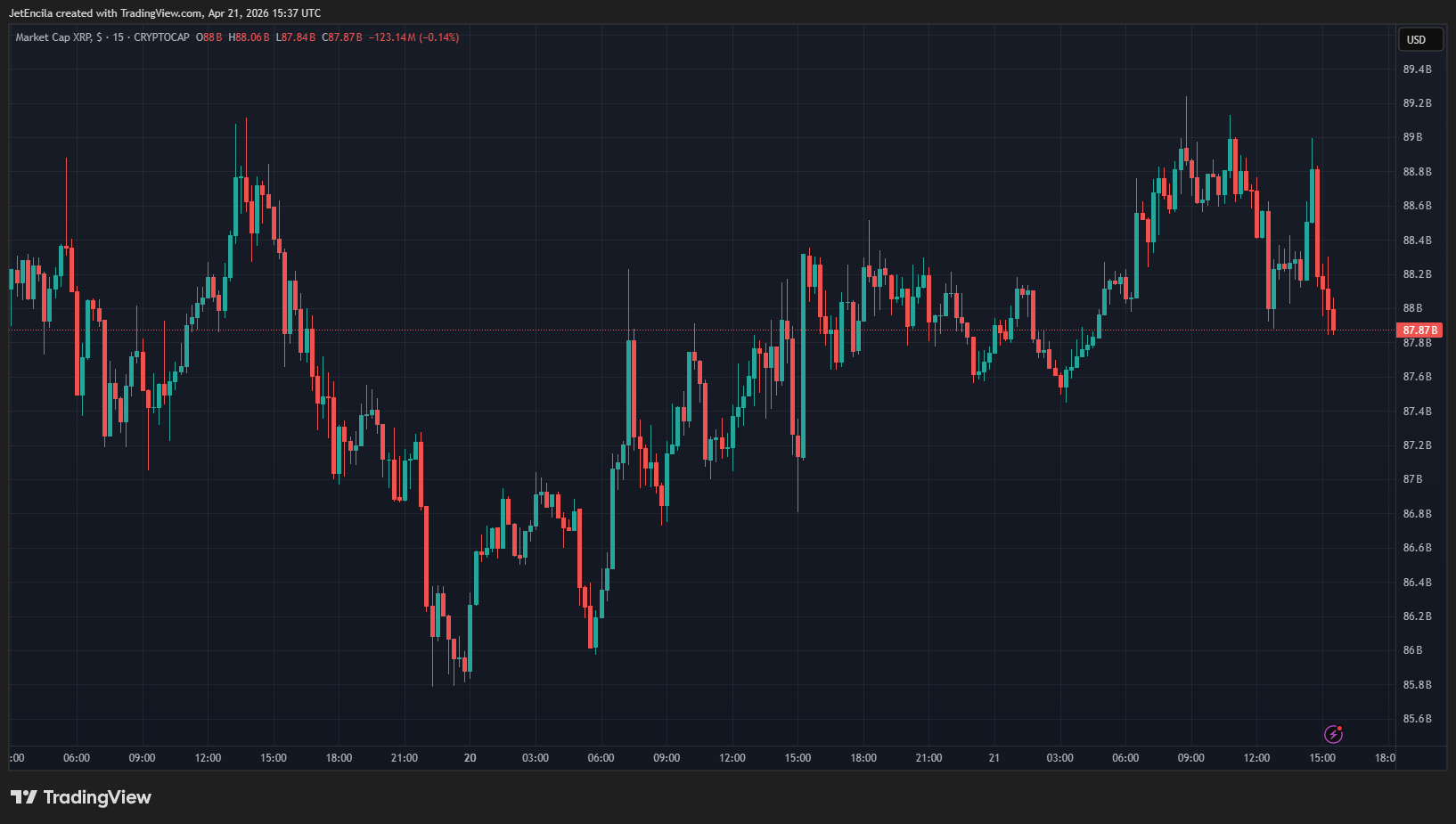
Task: Click the 89.4B label on price axis
Action: pos(1417,69)
